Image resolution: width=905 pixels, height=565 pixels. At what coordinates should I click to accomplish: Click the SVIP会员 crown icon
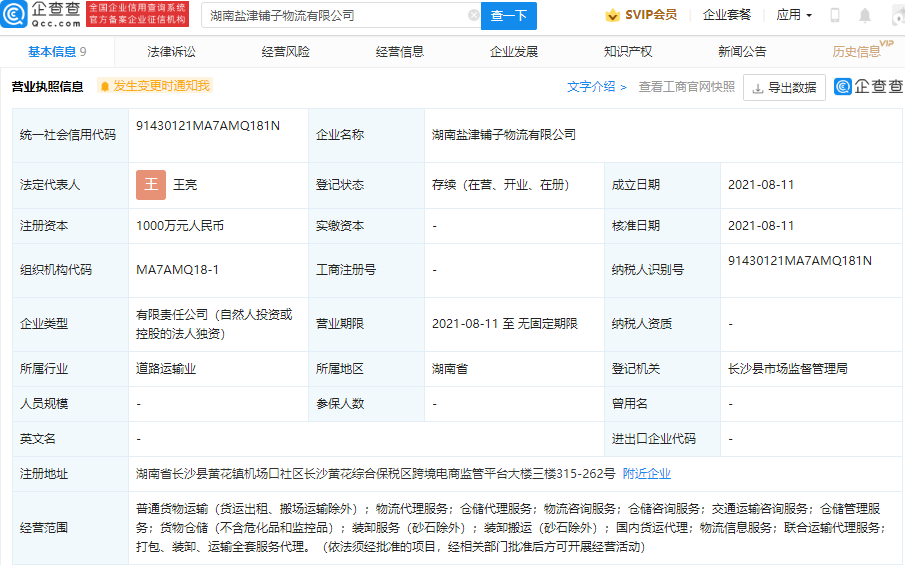[612, 16]
